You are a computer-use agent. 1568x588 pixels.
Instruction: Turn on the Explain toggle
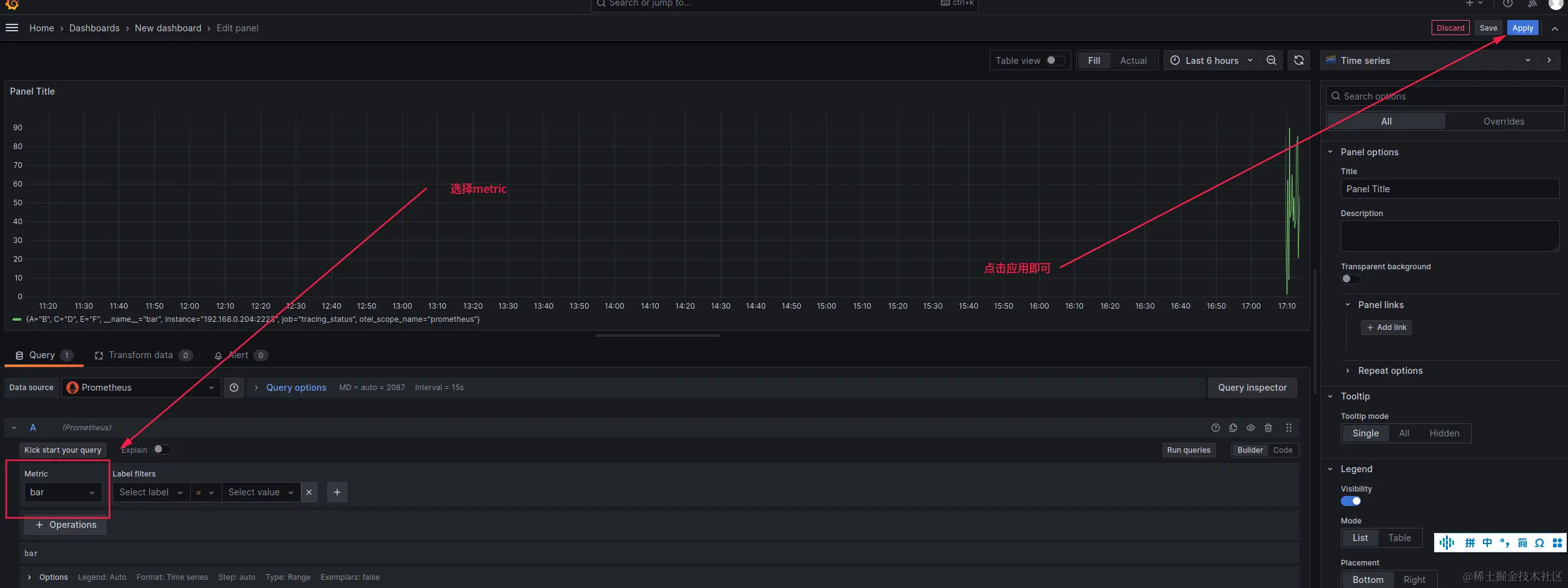[163, 450]
